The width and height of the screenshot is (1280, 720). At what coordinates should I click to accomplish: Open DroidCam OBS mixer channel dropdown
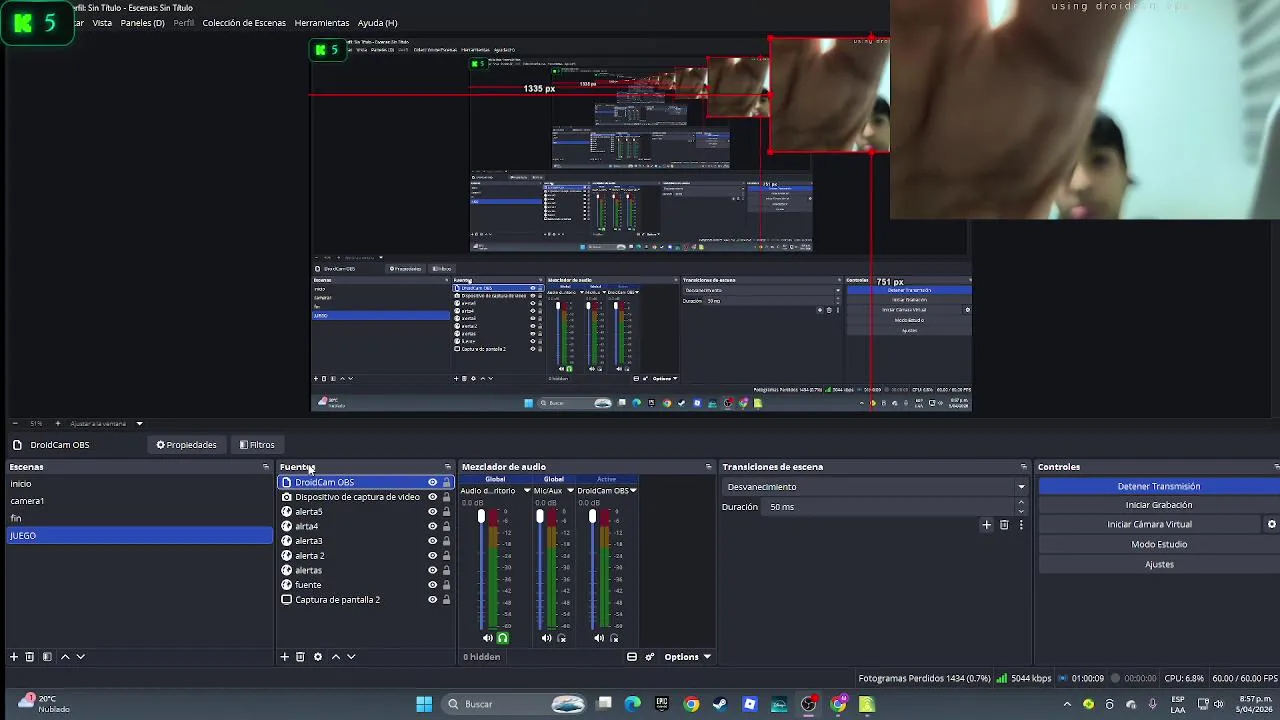click(x=633, y=491)
